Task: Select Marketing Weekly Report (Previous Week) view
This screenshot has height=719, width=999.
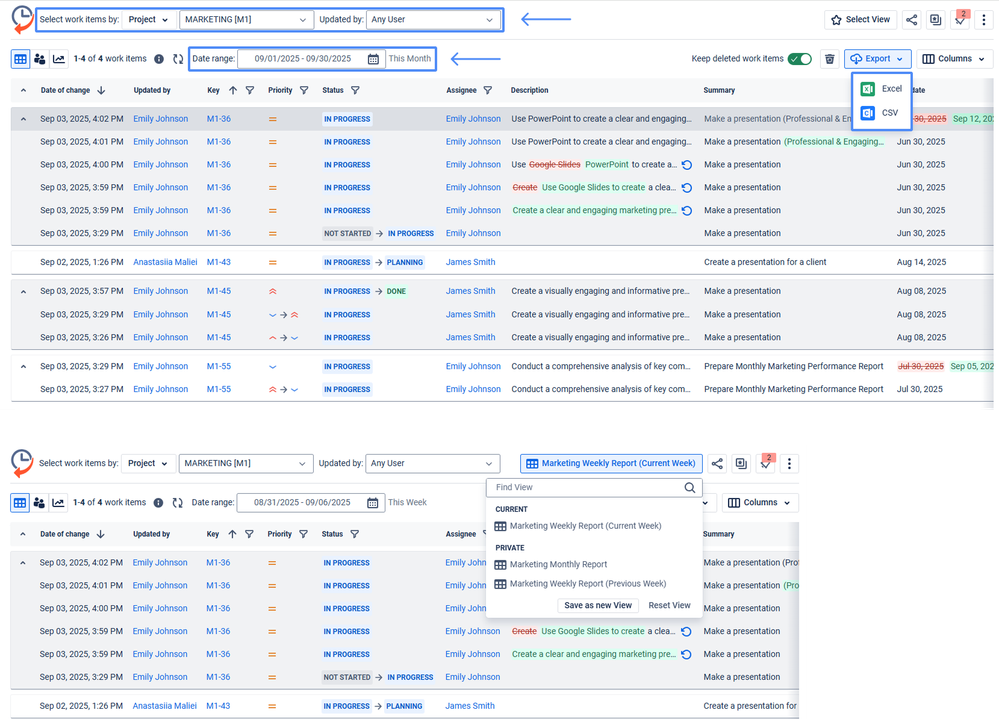Action: (x=580, y=583)
